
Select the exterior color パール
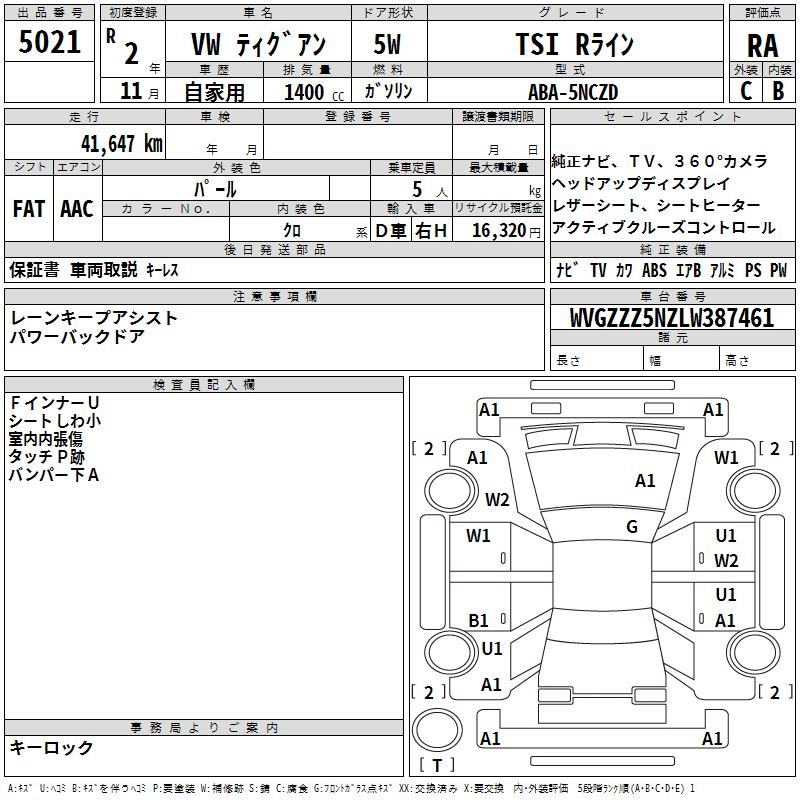[215, 189]
